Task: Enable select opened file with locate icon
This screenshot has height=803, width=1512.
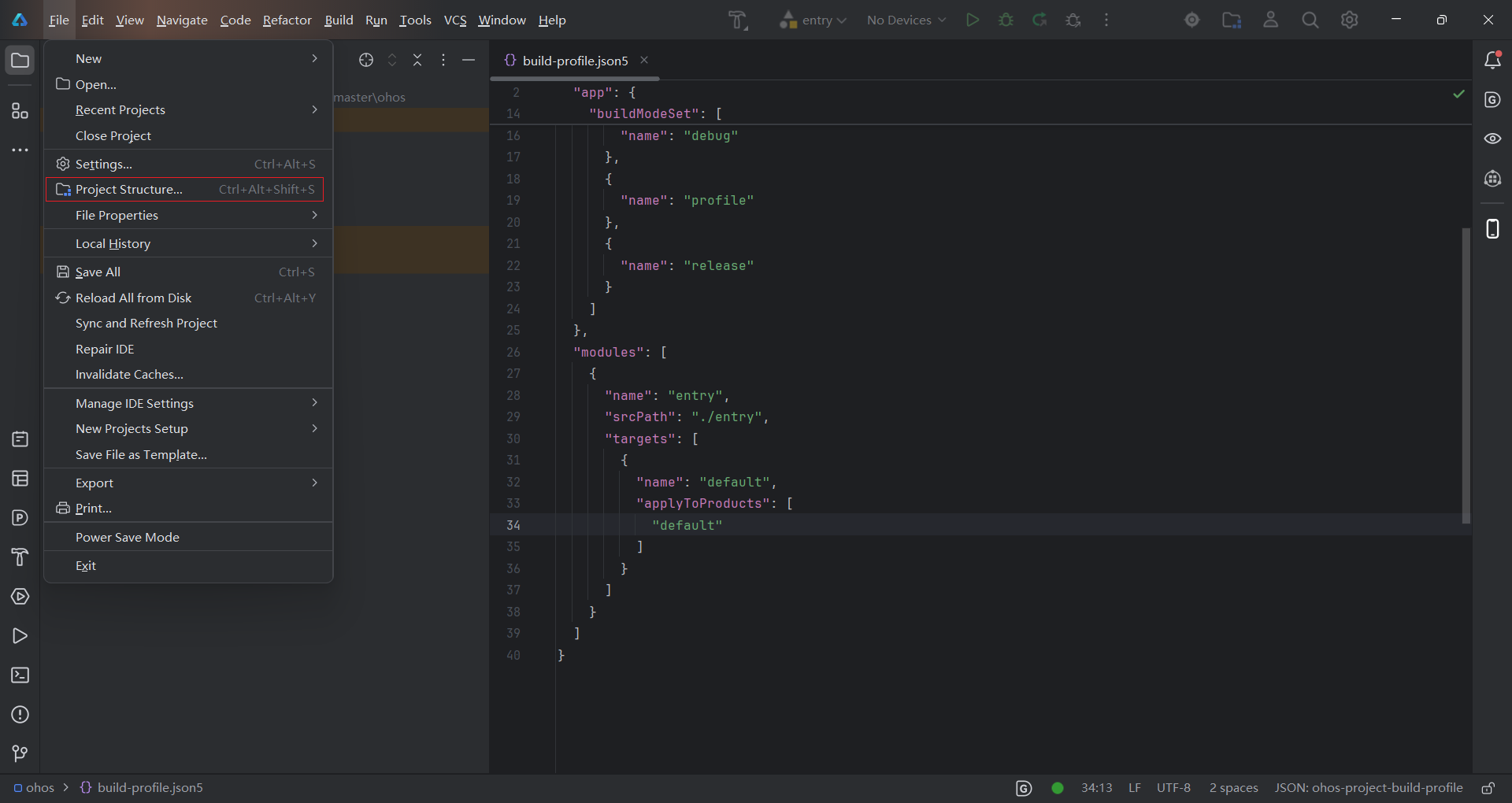Action: click(x=366, y=60)
